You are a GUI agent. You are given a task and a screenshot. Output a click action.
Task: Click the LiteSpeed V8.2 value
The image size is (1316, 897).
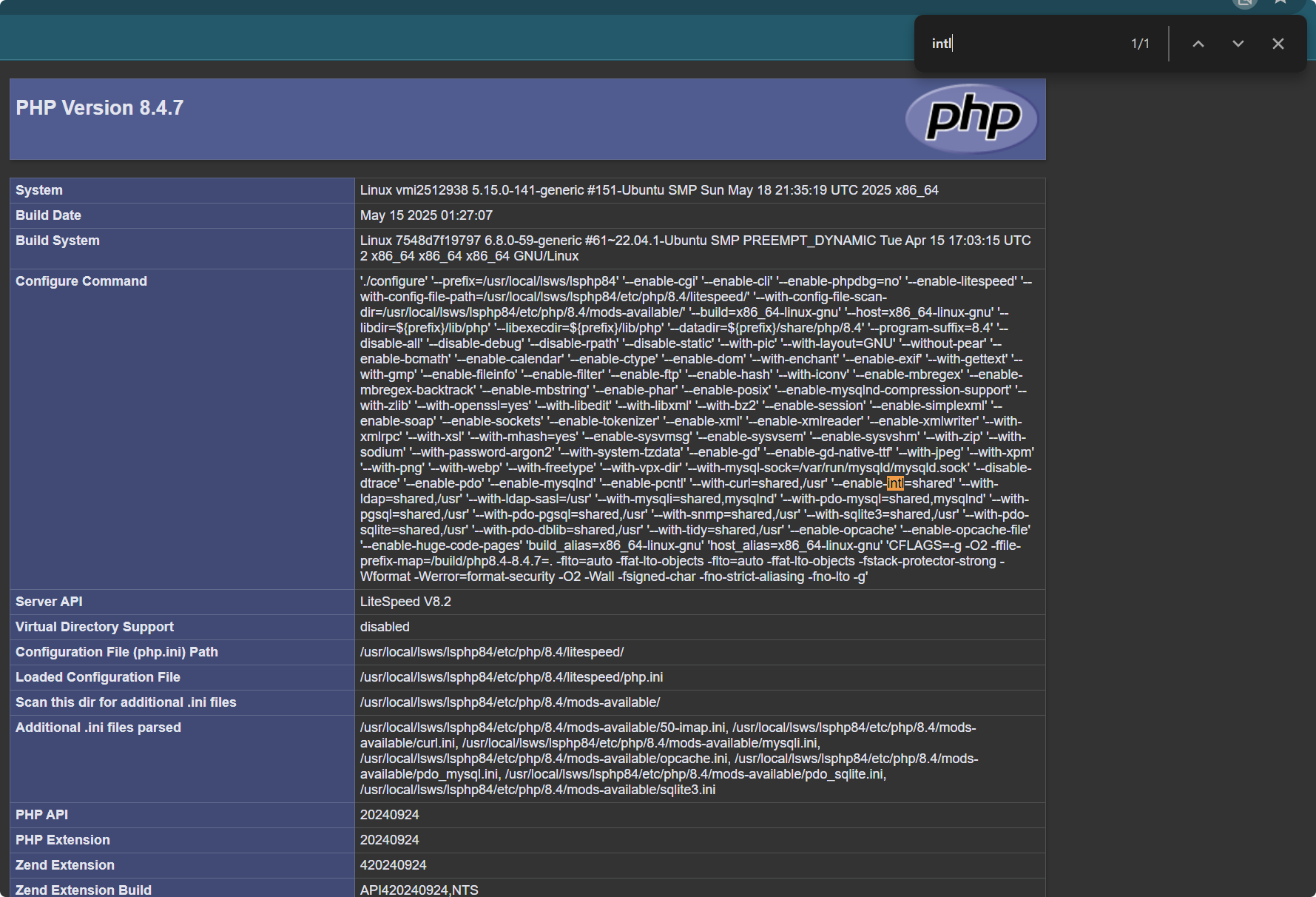click(405, 602)
